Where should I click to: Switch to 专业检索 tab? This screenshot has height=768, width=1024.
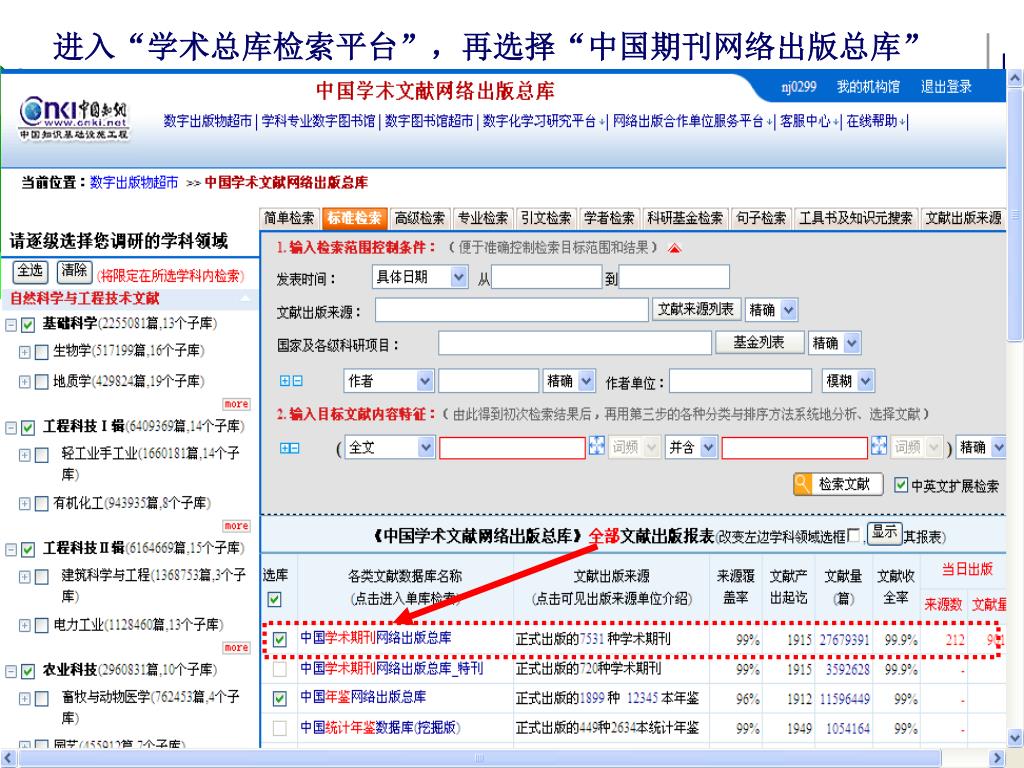[x=483, y=218]
